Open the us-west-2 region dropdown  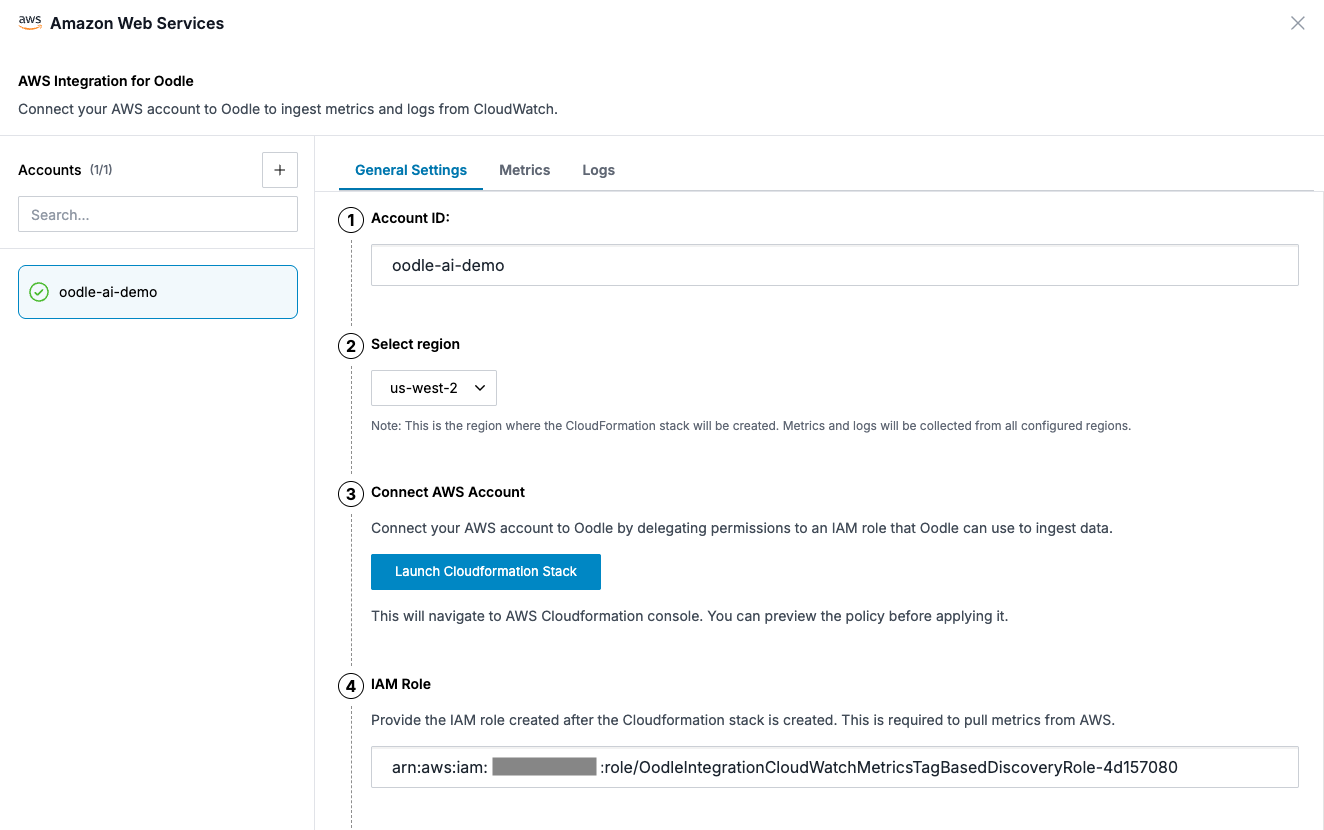pyautogui.click(x=433, y=388)
